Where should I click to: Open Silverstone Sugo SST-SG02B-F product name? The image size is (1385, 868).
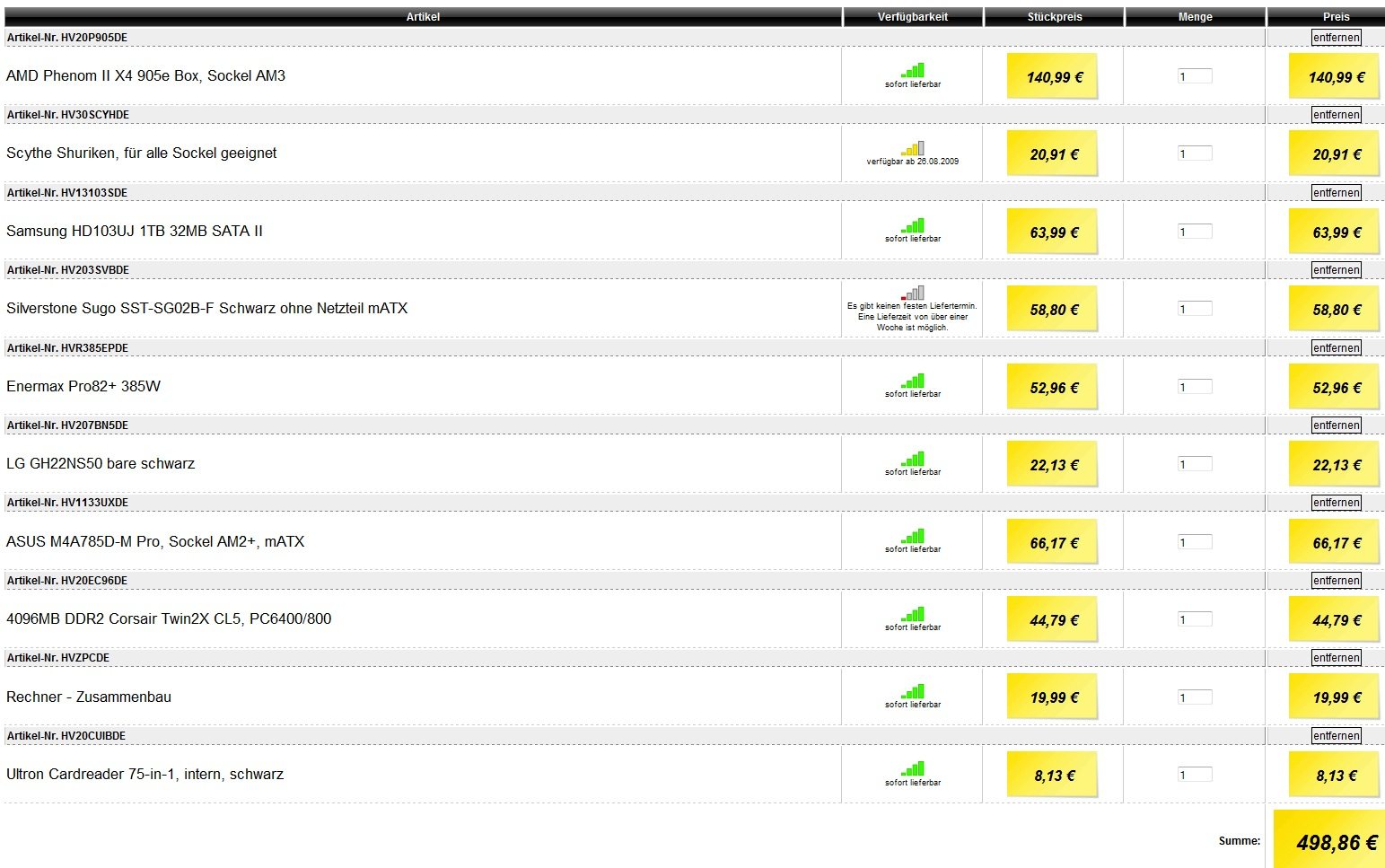[x=206, y=309]
